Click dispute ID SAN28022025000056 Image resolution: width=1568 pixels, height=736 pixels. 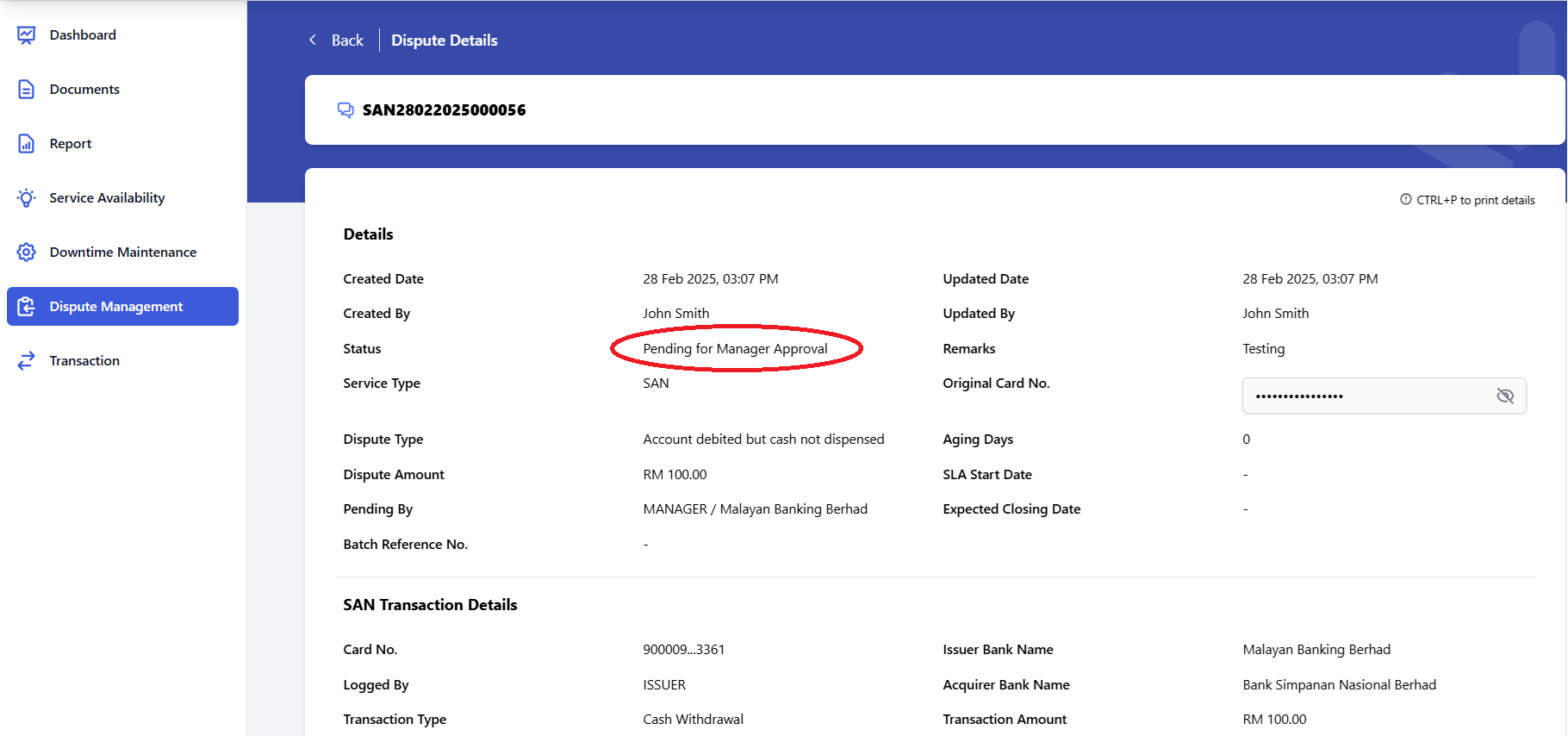click(444, 110)
